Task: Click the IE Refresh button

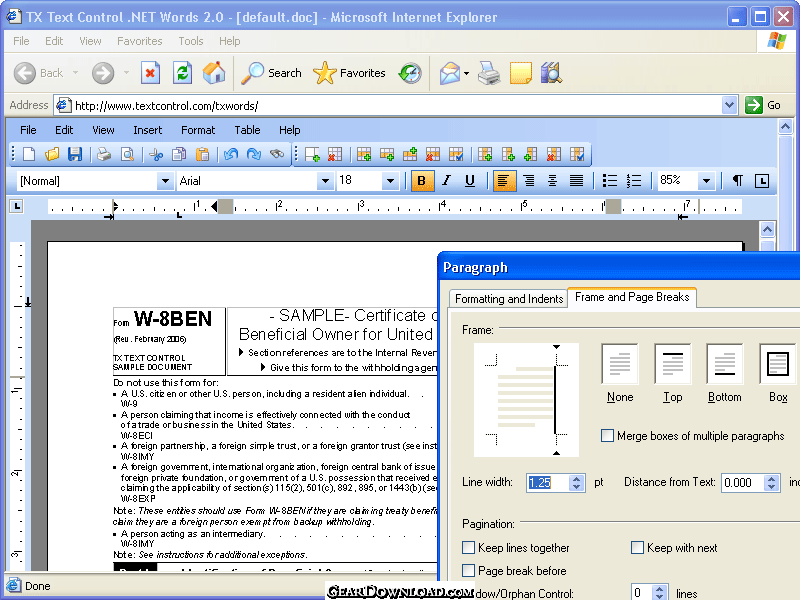Action: [182, 73]
